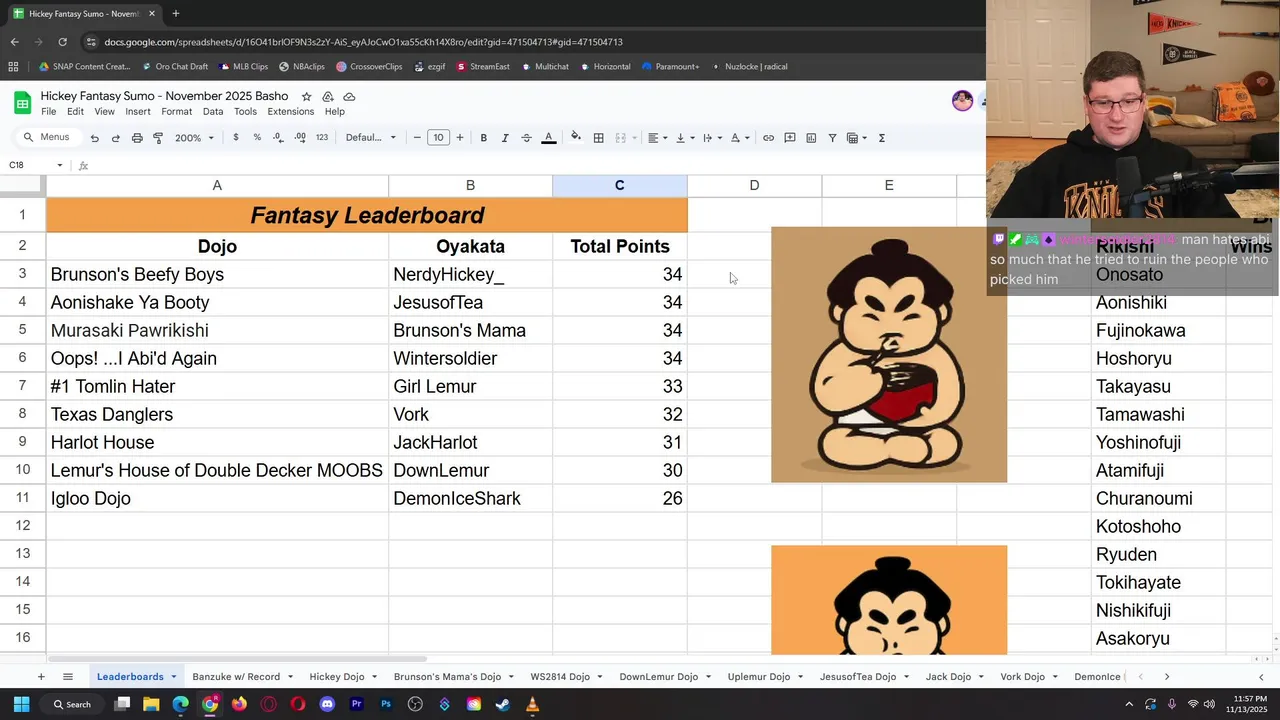Open the StreamEast bookmark
Image resolution: width=1280 pixels, height=720 pixels.
(x=483, y=67)
